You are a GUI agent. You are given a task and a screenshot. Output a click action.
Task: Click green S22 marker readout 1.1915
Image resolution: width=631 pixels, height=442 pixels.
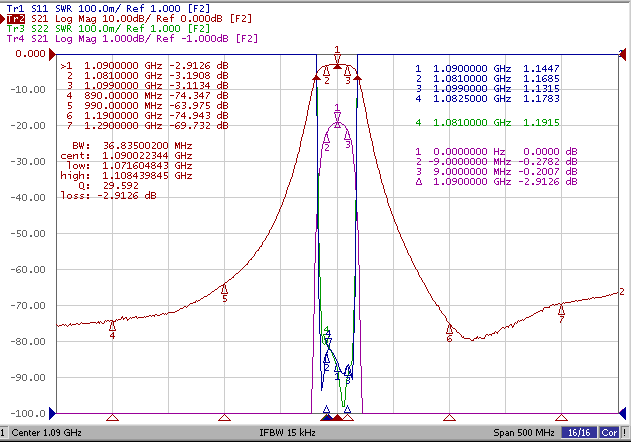[487, 122]
